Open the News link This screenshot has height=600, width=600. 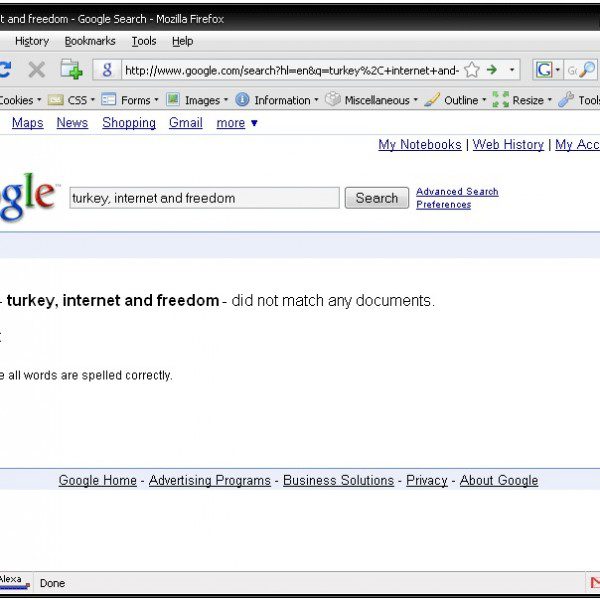click(72, 123)
